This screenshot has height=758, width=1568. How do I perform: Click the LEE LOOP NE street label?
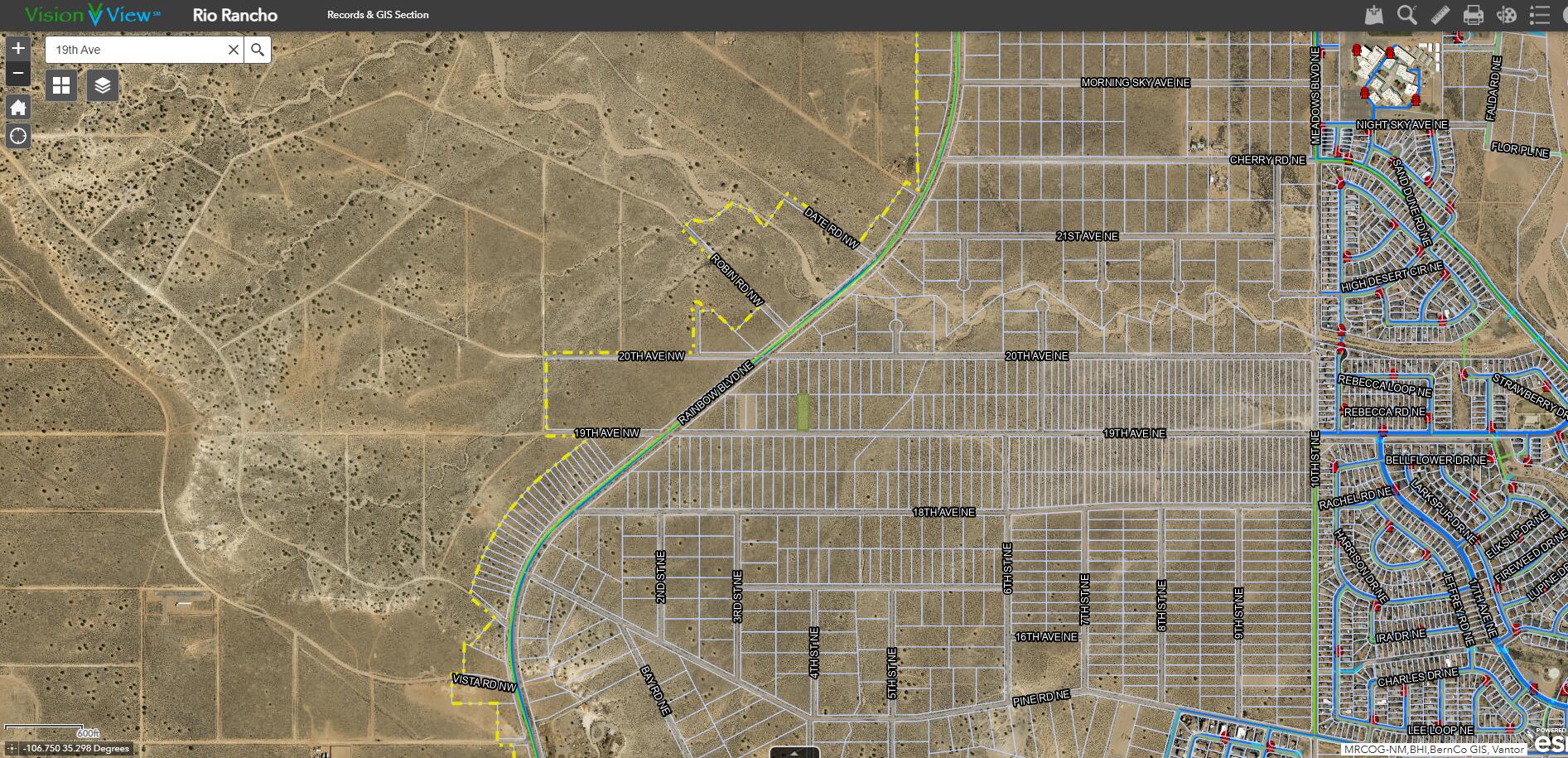click(1440, 731)
